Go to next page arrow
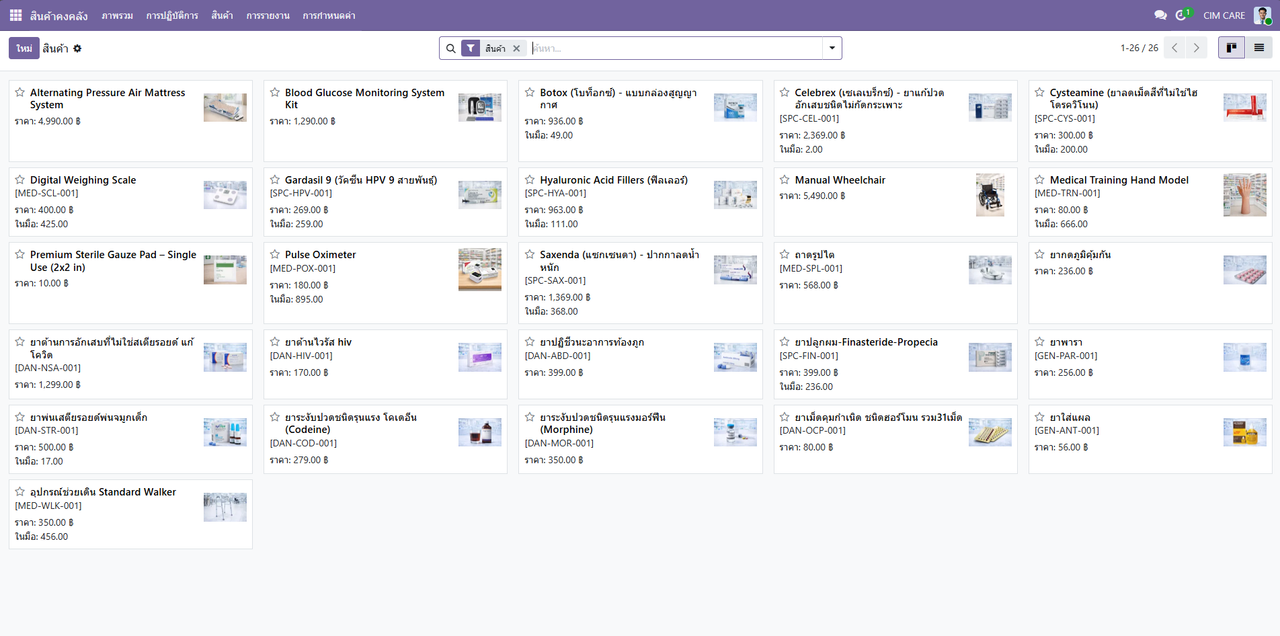Image resolution: width=1280 pixels, height=636 pixels. pos(1197,48)
